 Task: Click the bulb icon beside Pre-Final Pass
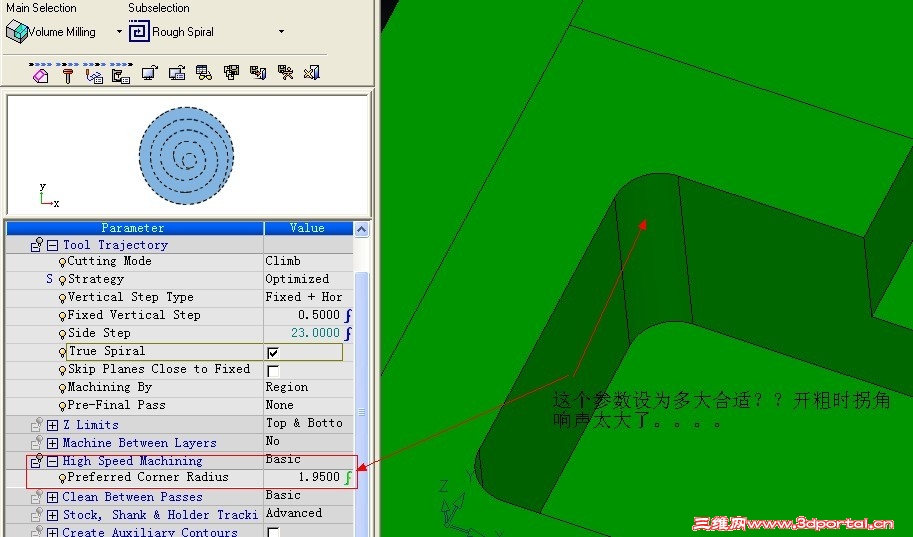point(62,407)
